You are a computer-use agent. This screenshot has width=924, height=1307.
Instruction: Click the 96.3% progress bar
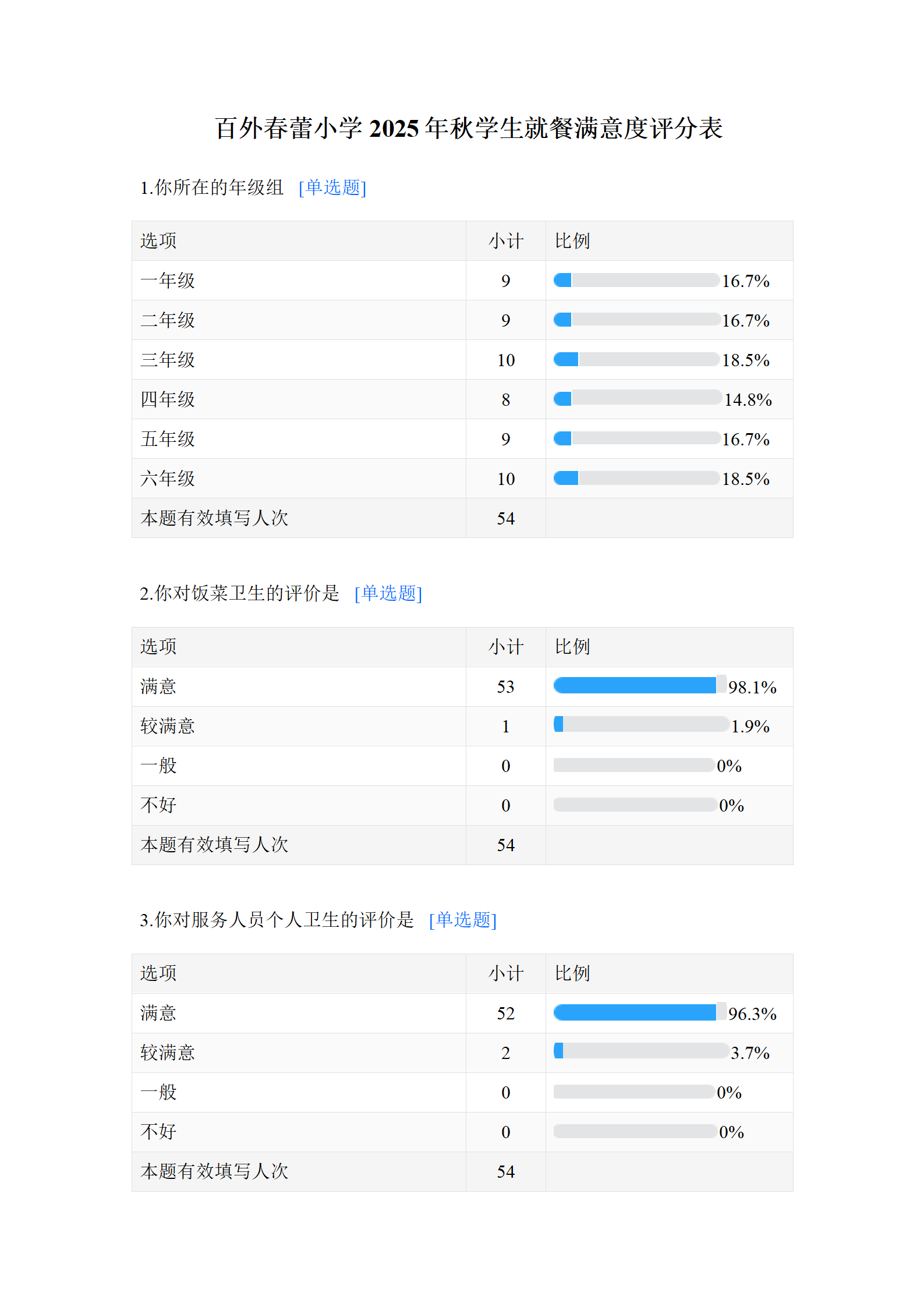click(639, 1012)
